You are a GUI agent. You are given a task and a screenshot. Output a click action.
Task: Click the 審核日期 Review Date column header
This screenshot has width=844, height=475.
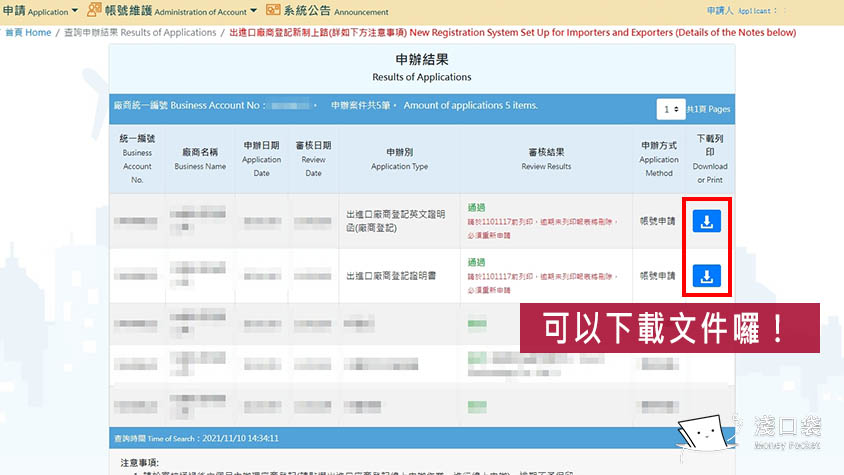[x=313, y=159]
